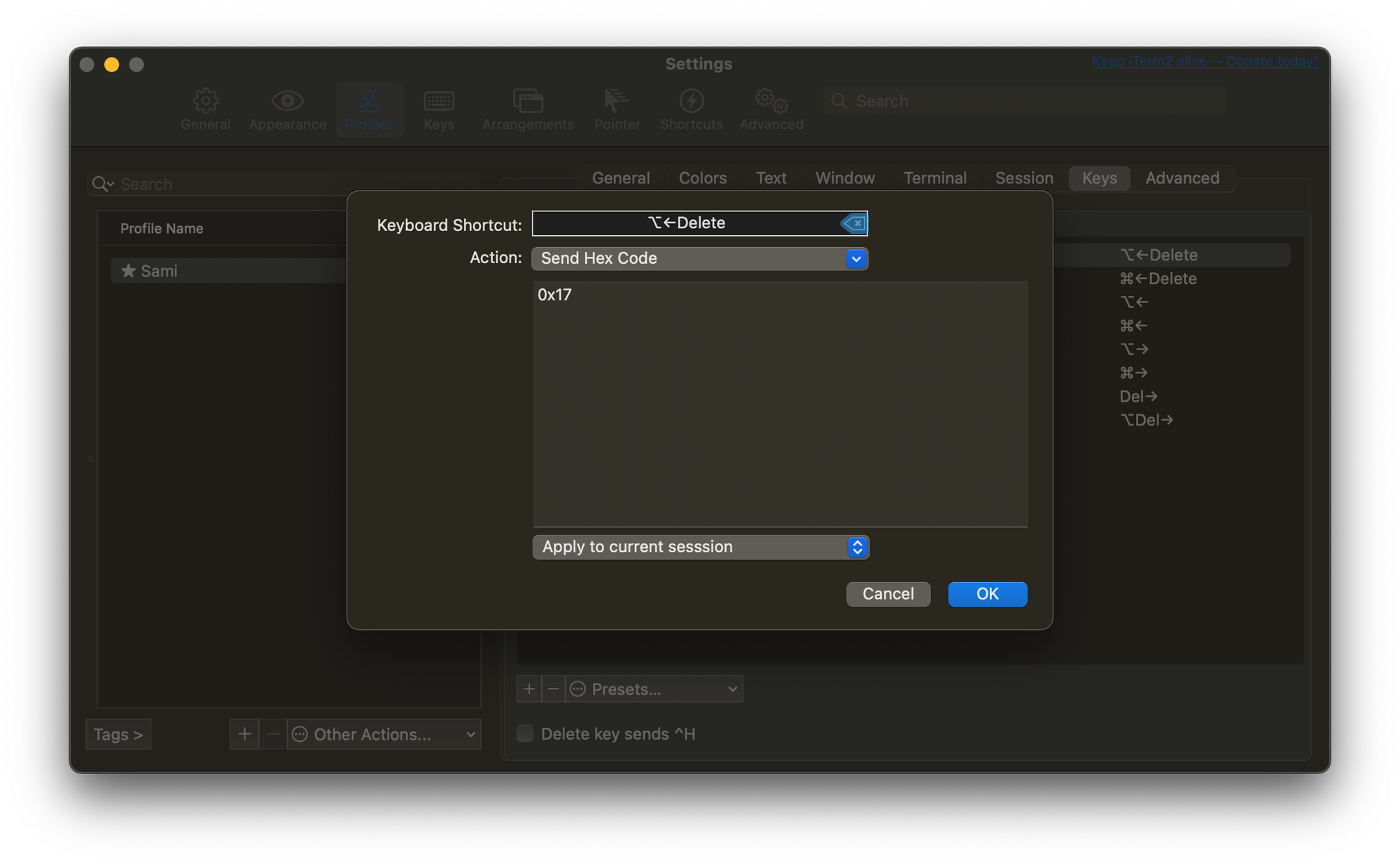This screenshot has width=1400, height=865.
Task: Open Advanced settings gears icon
Action: 771,102
